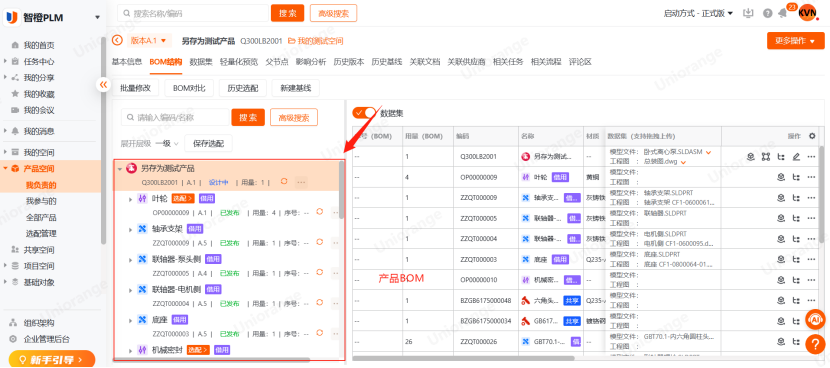
Task: Switch to the 轻量化预览 tab
Action: click(239, 61)
